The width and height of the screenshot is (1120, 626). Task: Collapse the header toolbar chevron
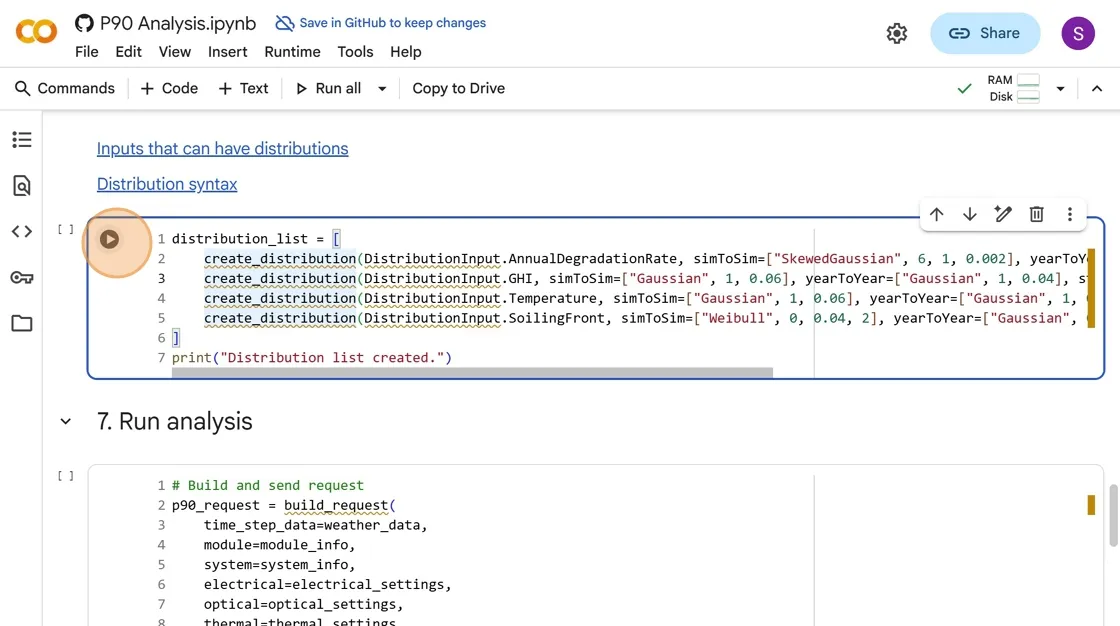click(1097, 89)
